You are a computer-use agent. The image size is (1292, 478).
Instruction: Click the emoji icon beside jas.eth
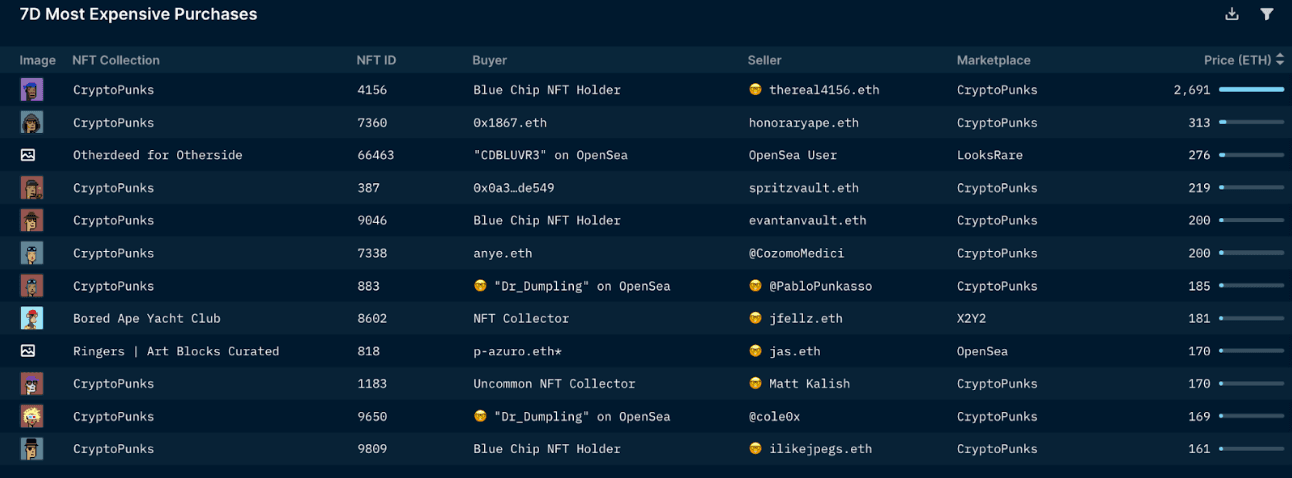point(756,351)
